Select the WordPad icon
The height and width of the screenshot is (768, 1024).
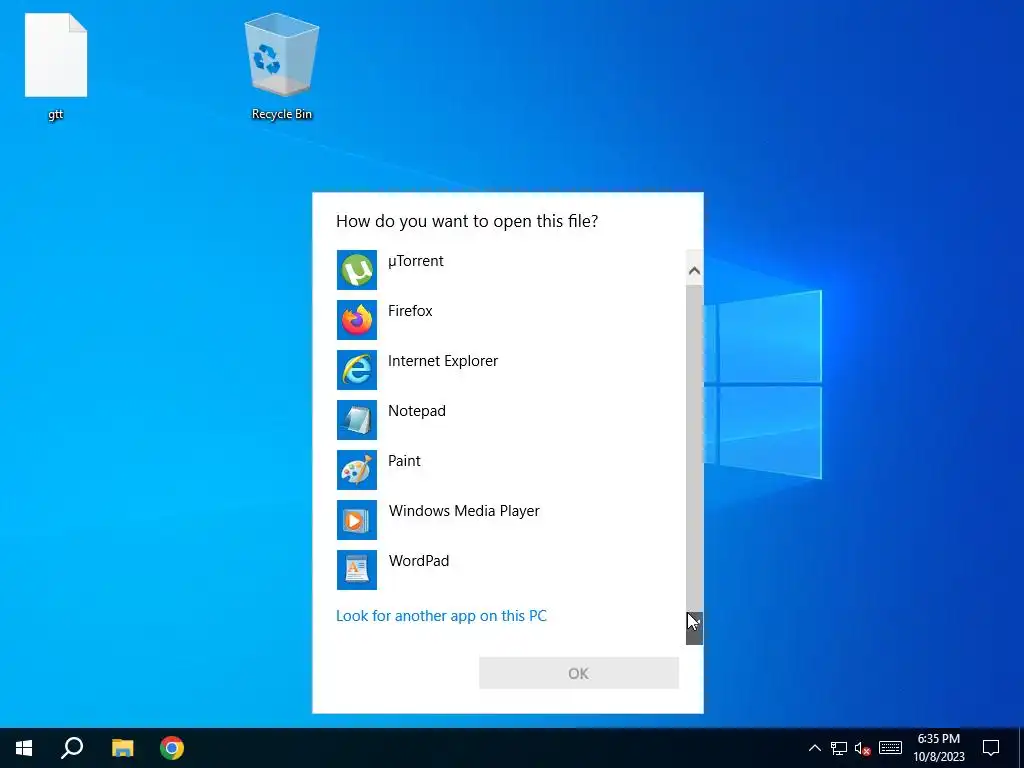click(x=357, y=569)
